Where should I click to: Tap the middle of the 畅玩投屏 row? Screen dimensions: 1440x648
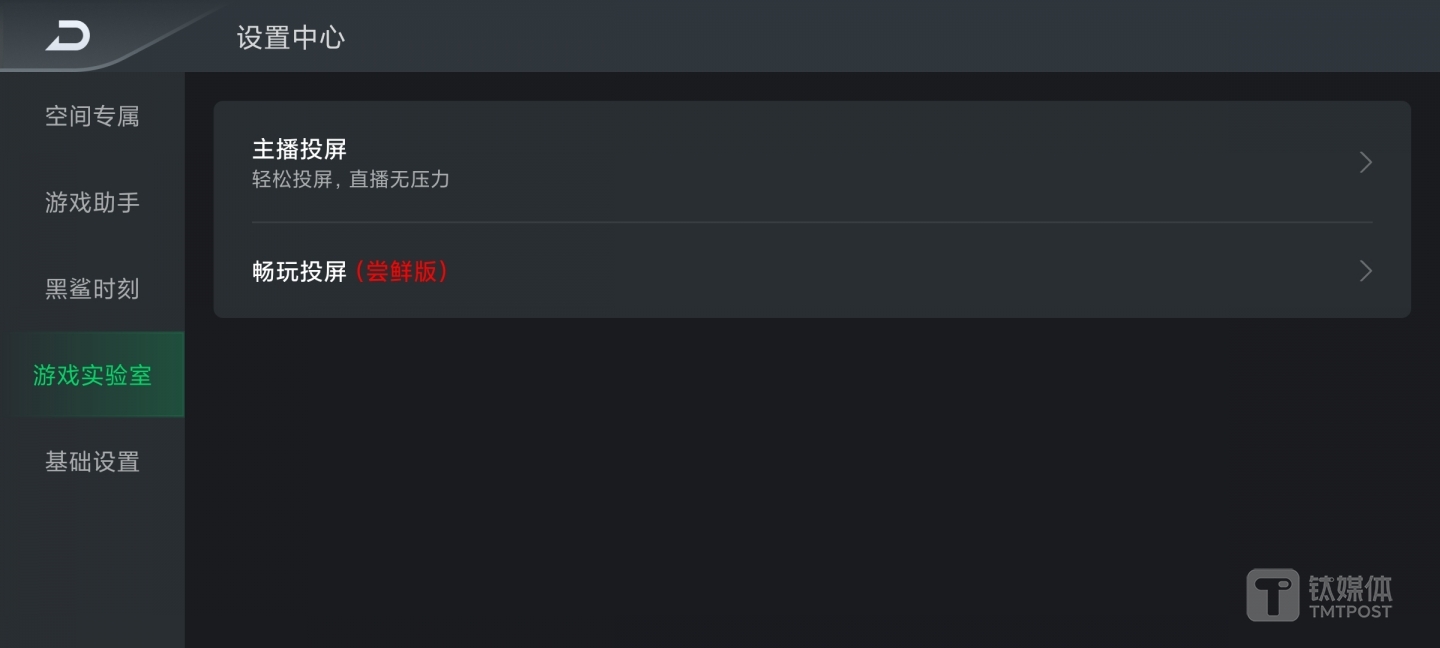coord(812,271)
